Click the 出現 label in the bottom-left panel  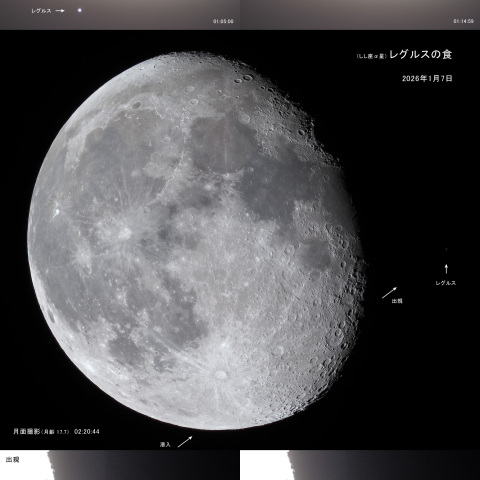(12, 460)
